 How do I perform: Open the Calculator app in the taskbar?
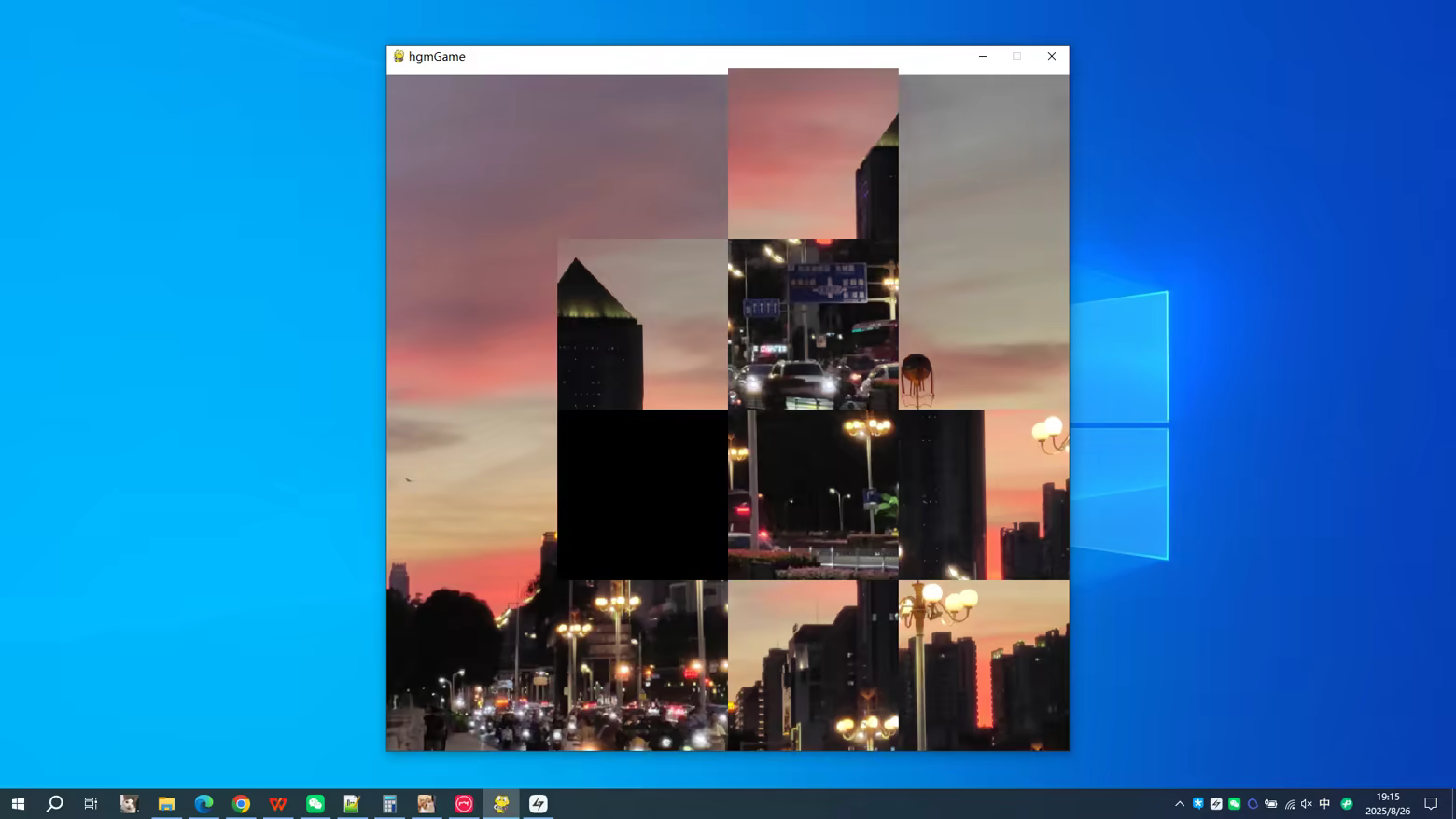pos(389,803)
